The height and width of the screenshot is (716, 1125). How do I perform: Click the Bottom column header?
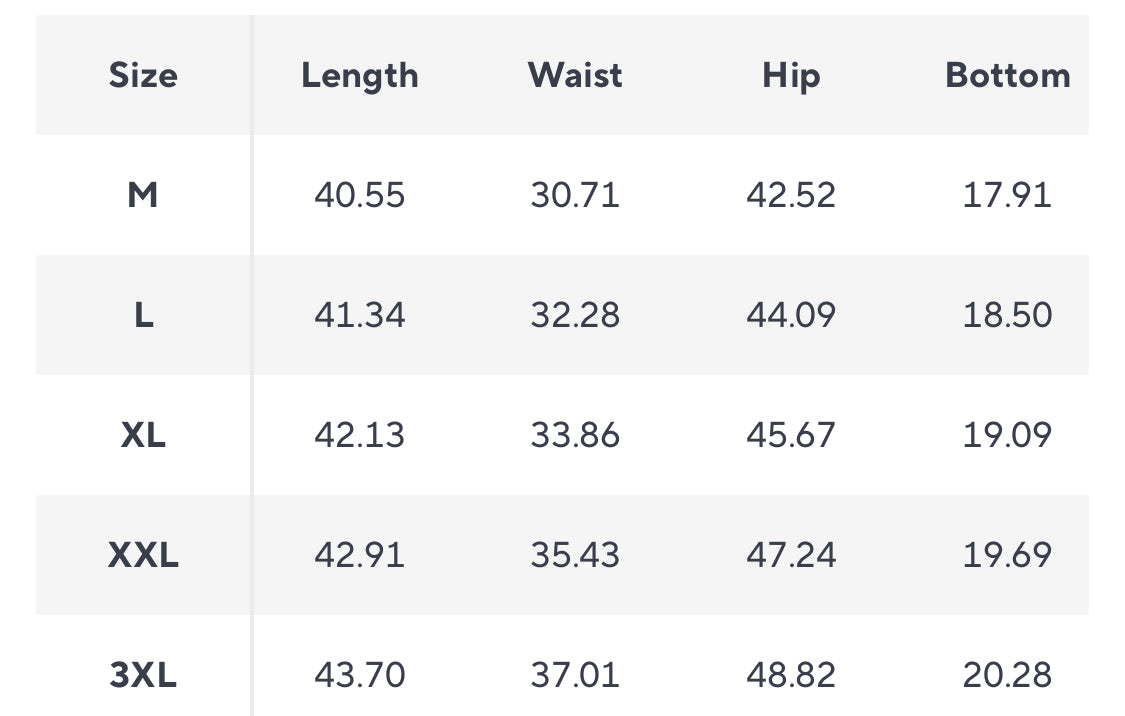(x=1007, y=75)
